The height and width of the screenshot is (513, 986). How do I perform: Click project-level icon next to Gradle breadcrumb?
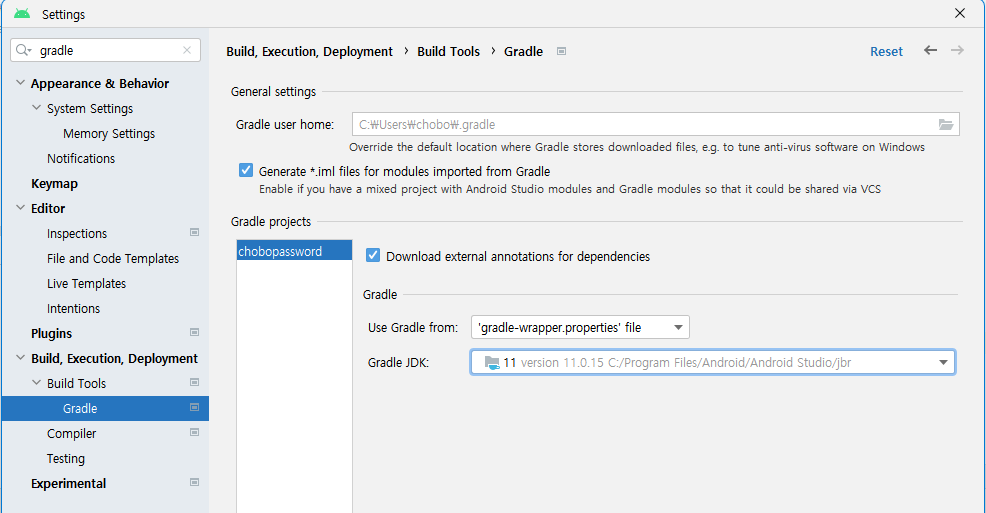(x=562, y=52)
